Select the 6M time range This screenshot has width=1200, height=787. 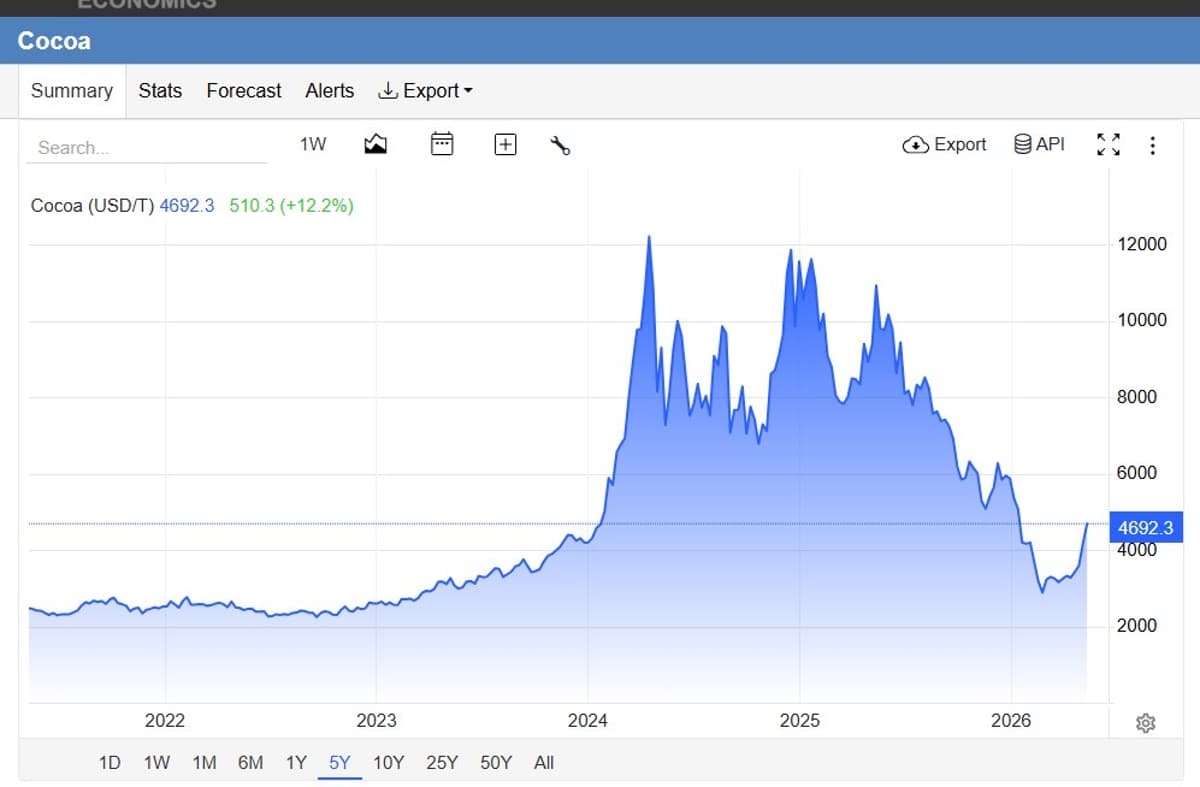point(251,763)
